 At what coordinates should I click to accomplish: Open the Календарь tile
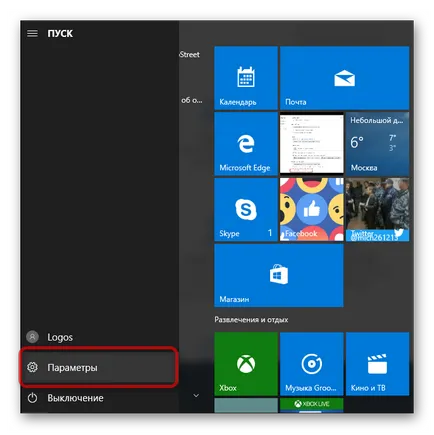[246, 78]
